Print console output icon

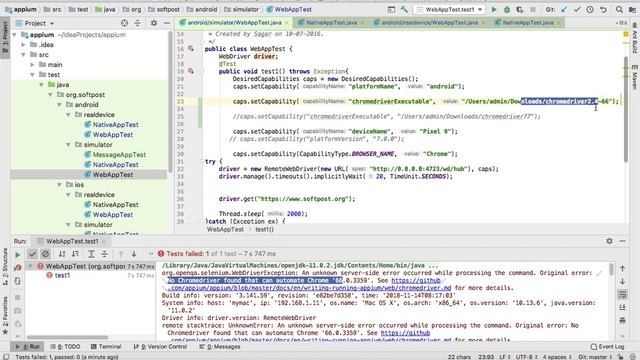pos(622,320)
